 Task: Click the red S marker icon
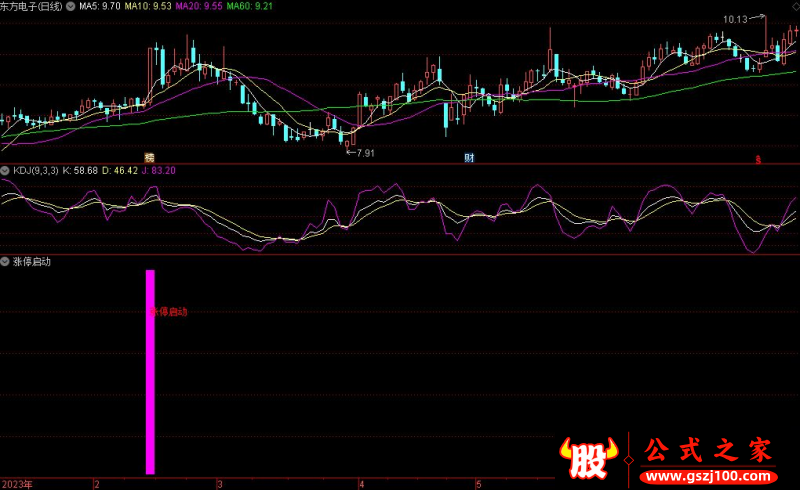(x=758, y=159)
